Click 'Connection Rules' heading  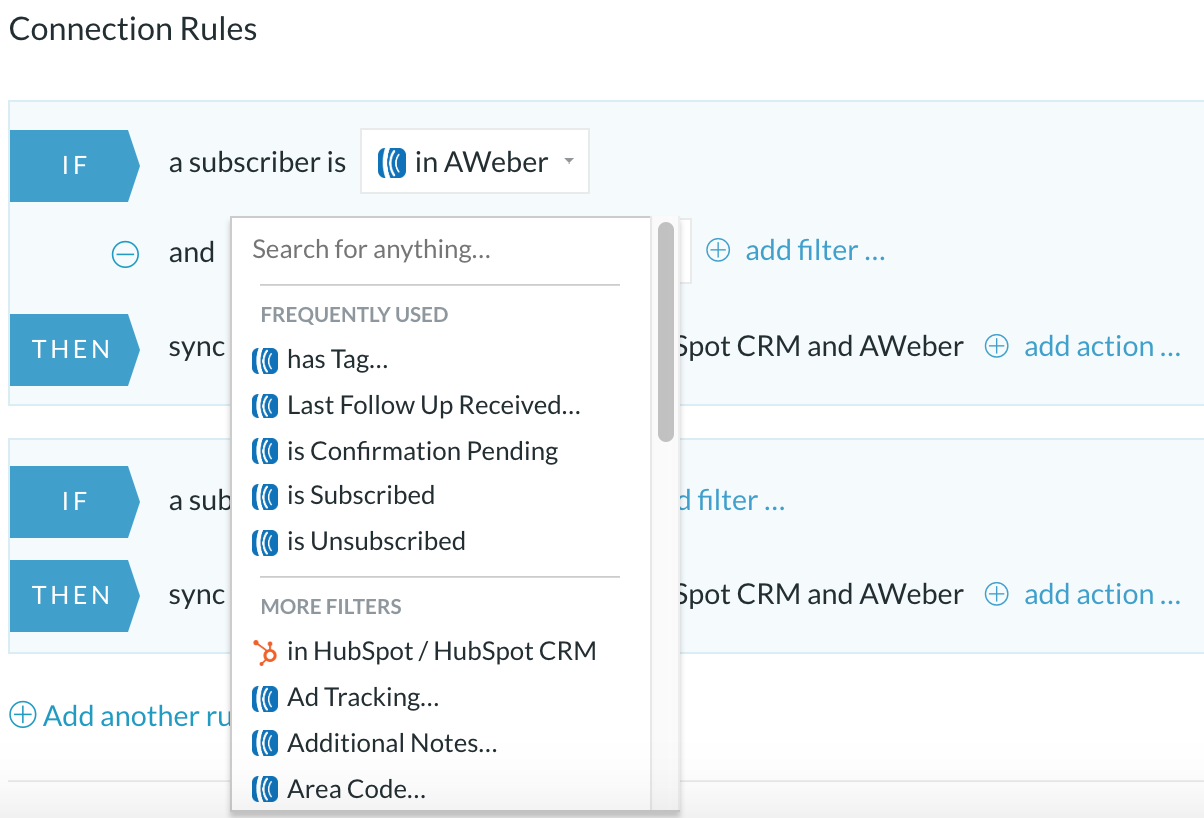[133, 29]
